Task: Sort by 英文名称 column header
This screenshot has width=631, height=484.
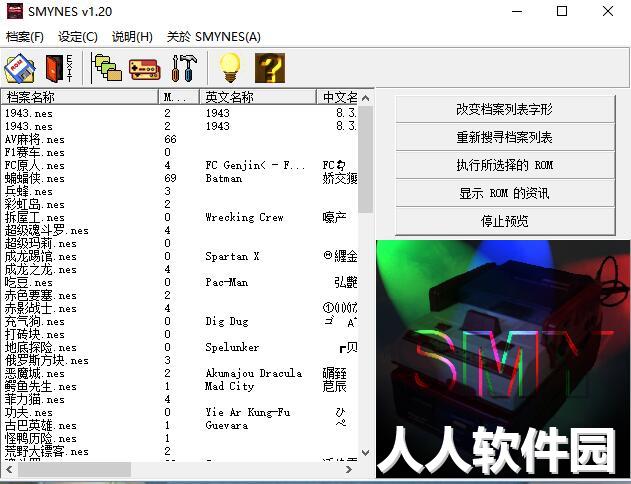Action: pyautogui.click(x=258, y=97)
